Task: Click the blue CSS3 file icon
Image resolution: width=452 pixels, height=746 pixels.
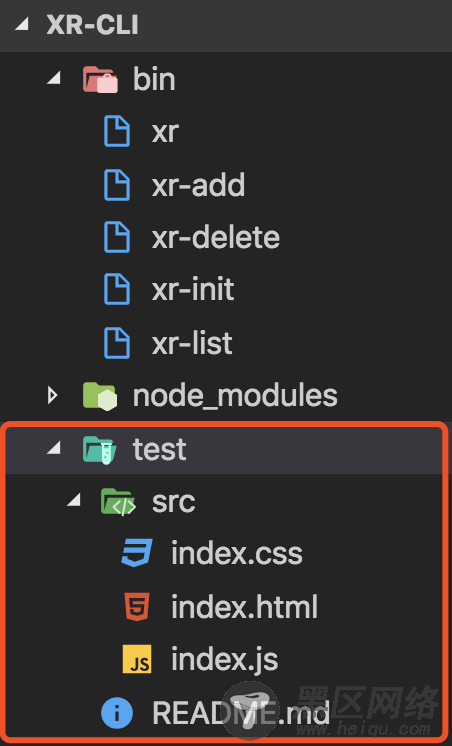Action: pyautogui.click(x=137, y=553)
